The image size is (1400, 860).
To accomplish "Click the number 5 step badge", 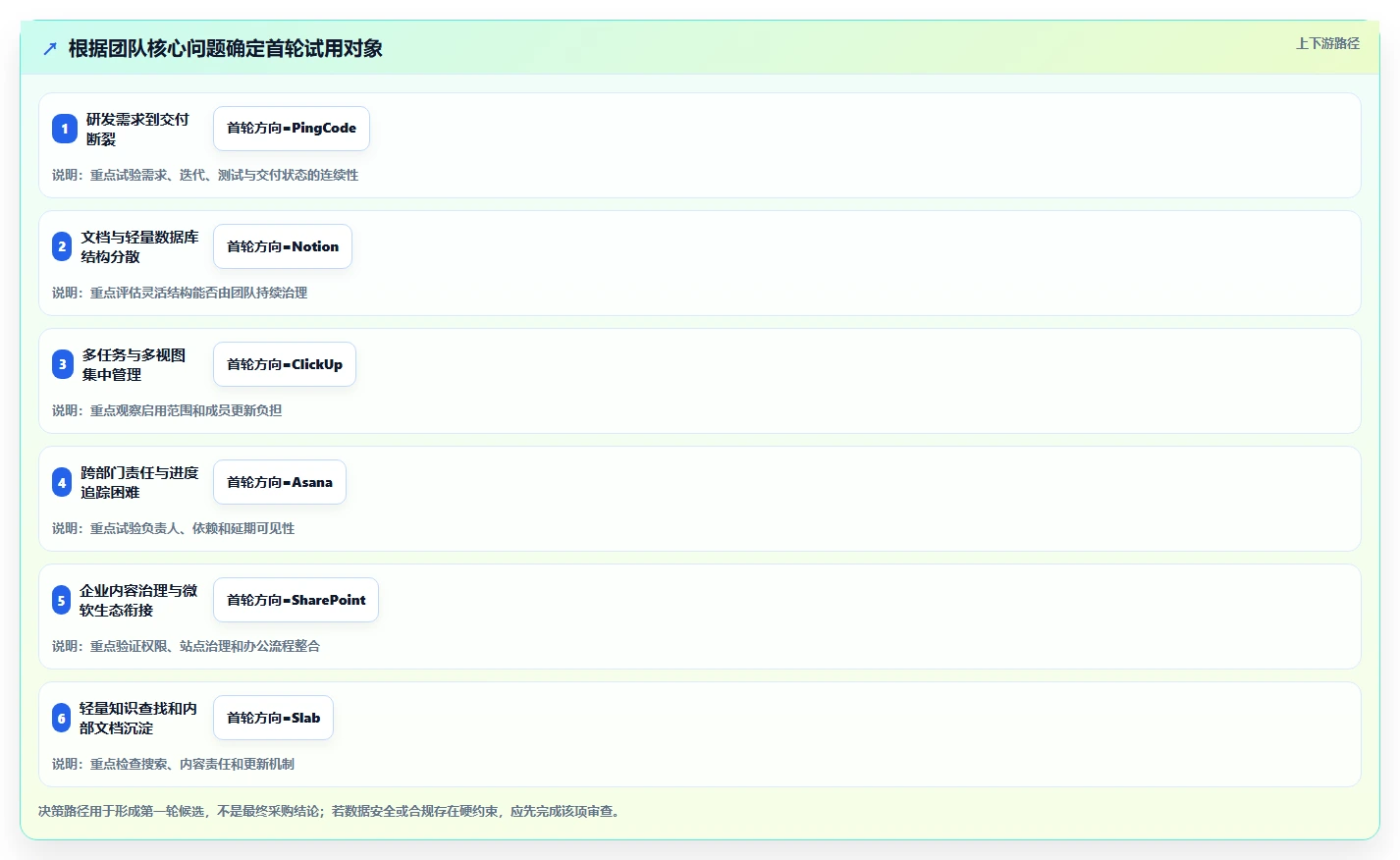I will [62, 600].
